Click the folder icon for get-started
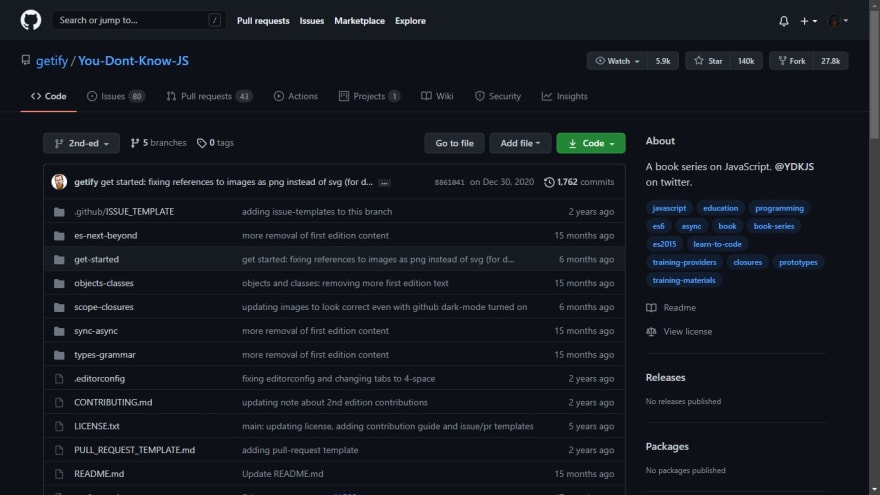The width and height of the screenshot is (880, 495). pyautogui.click(x=59, y=259)
